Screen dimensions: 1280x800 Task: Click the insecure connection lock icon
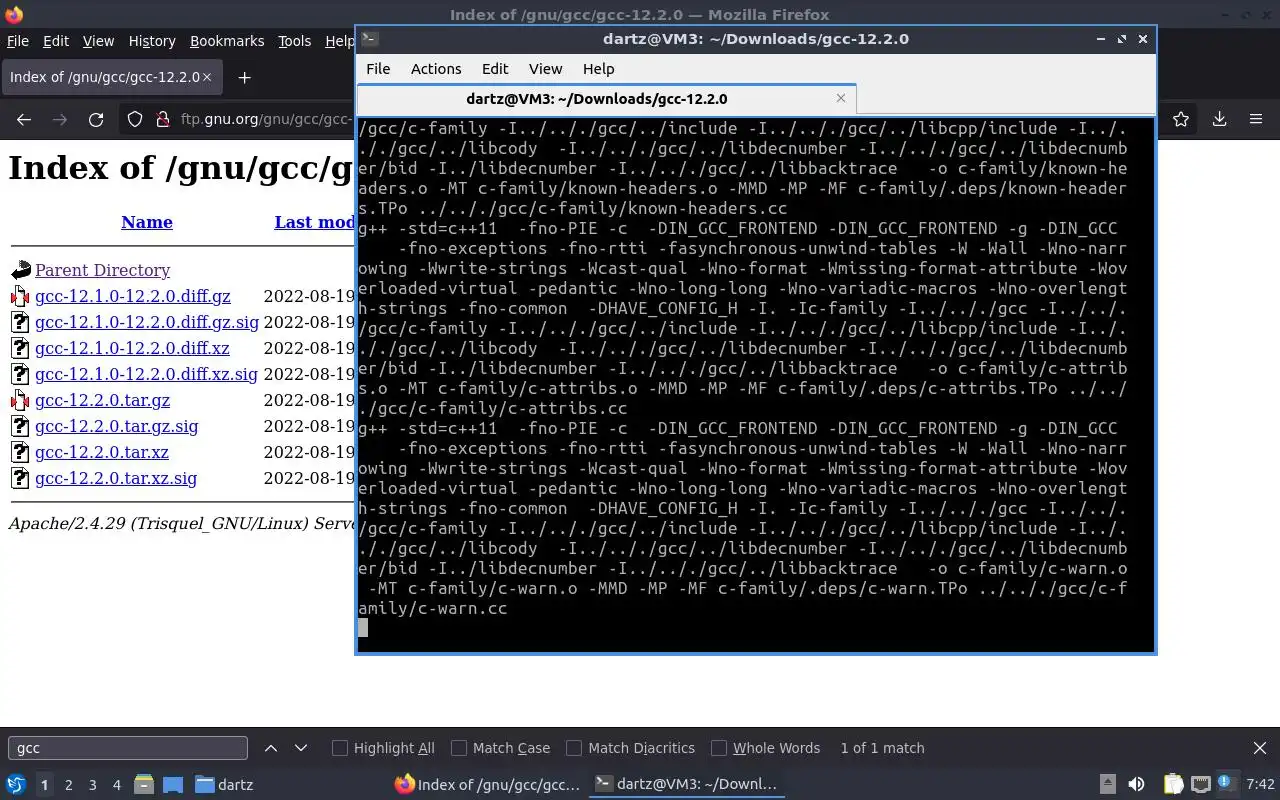(162, 119)
